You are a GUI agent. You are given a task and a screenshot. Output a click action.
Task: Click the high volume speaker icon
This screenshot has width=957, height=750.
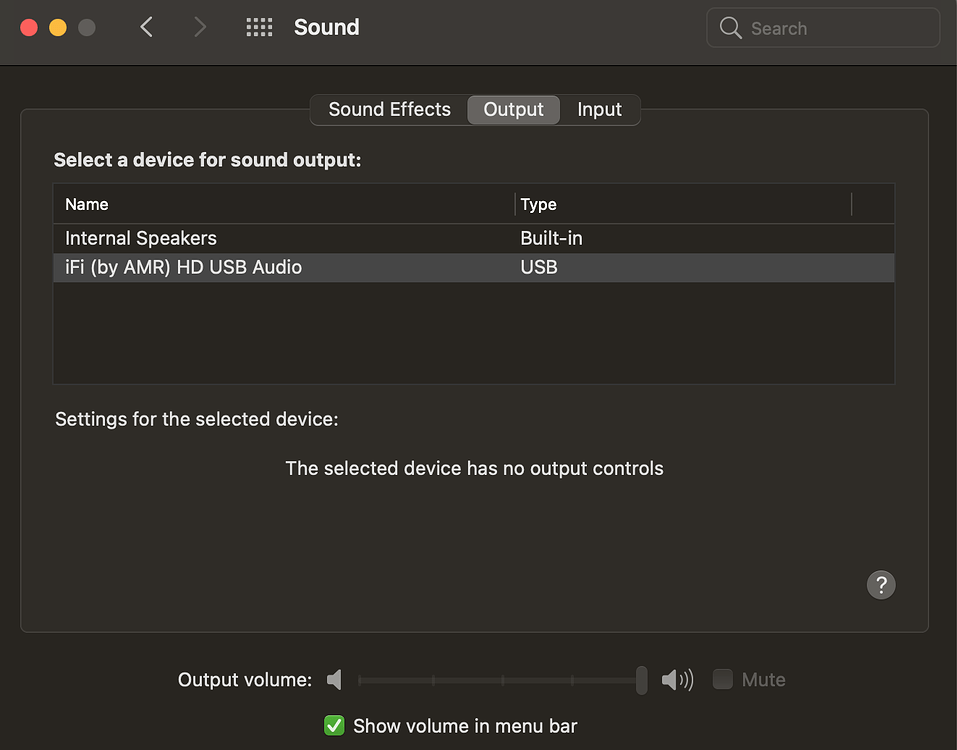[677, 679]
